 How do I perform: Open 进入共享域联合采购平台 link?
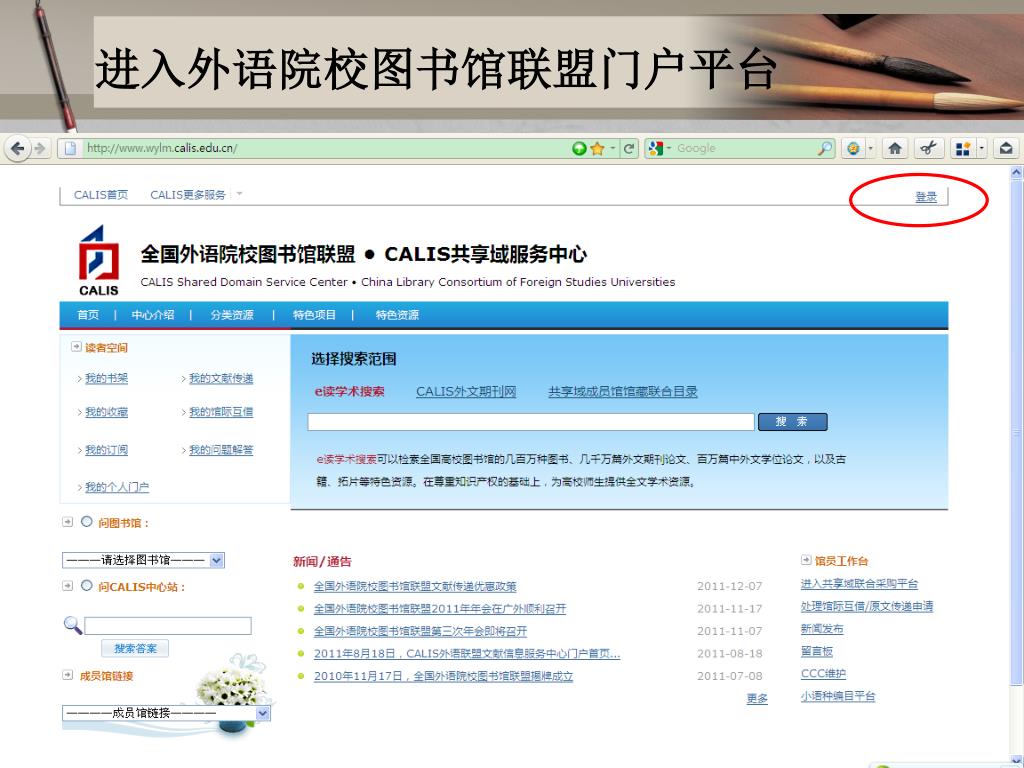(x=859, y=584)
